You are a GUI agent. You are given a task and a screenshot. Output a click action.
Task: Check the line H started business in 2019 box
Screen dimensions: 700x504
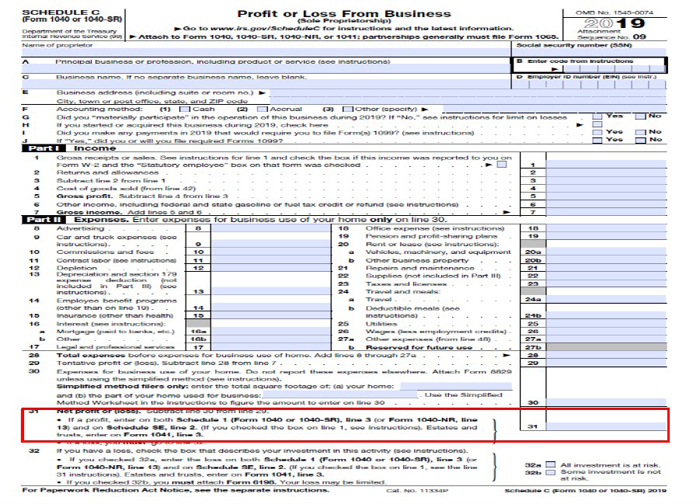(x=597, y=125)
